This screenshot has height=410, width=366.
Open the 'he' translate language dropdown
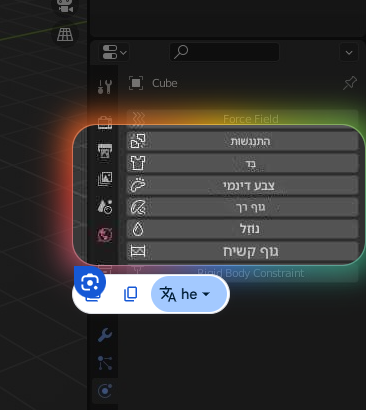pyautogui.click(x=189, y=294)
